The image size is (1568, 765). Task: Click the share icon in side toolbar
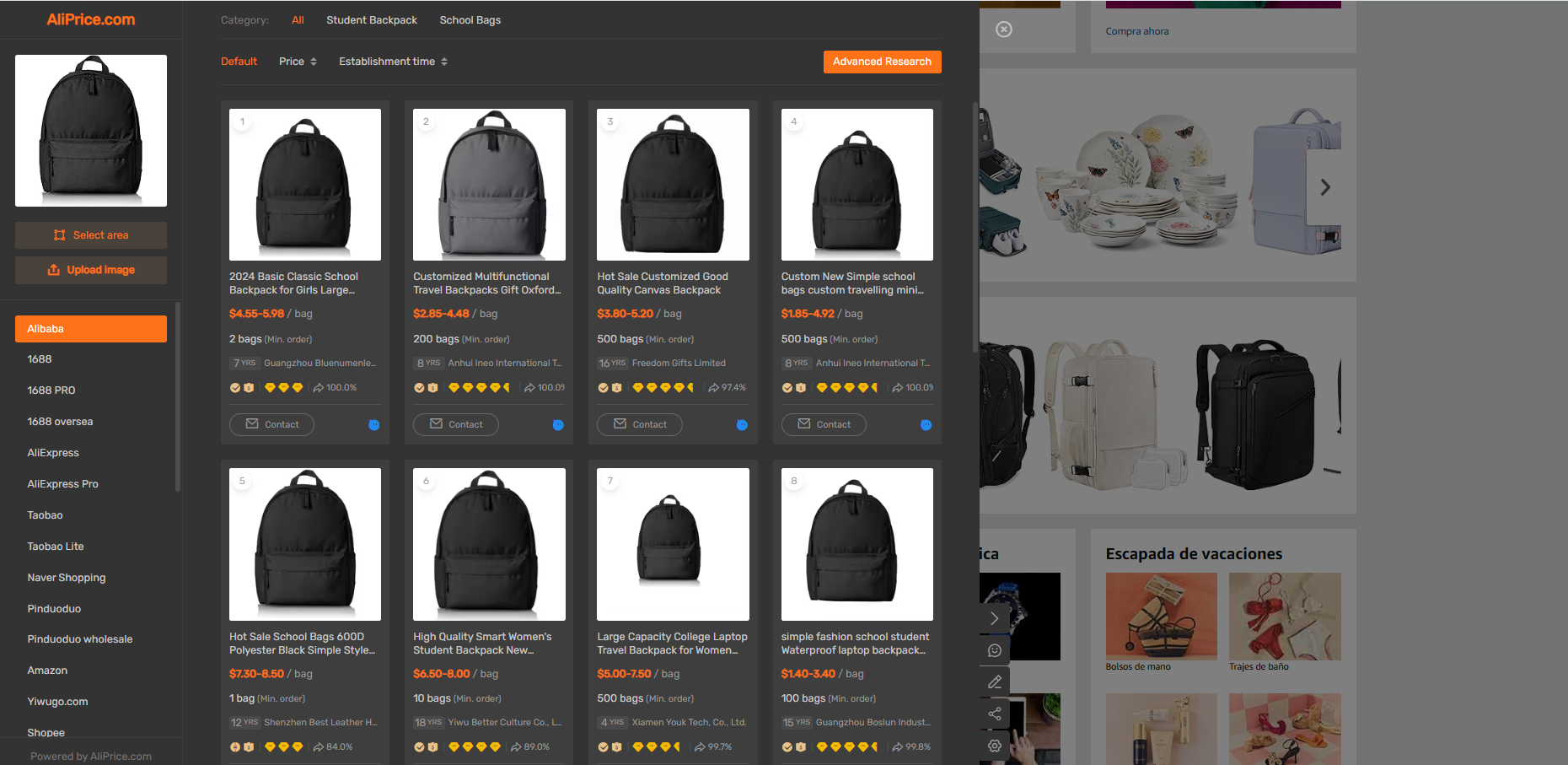(995, 714)
